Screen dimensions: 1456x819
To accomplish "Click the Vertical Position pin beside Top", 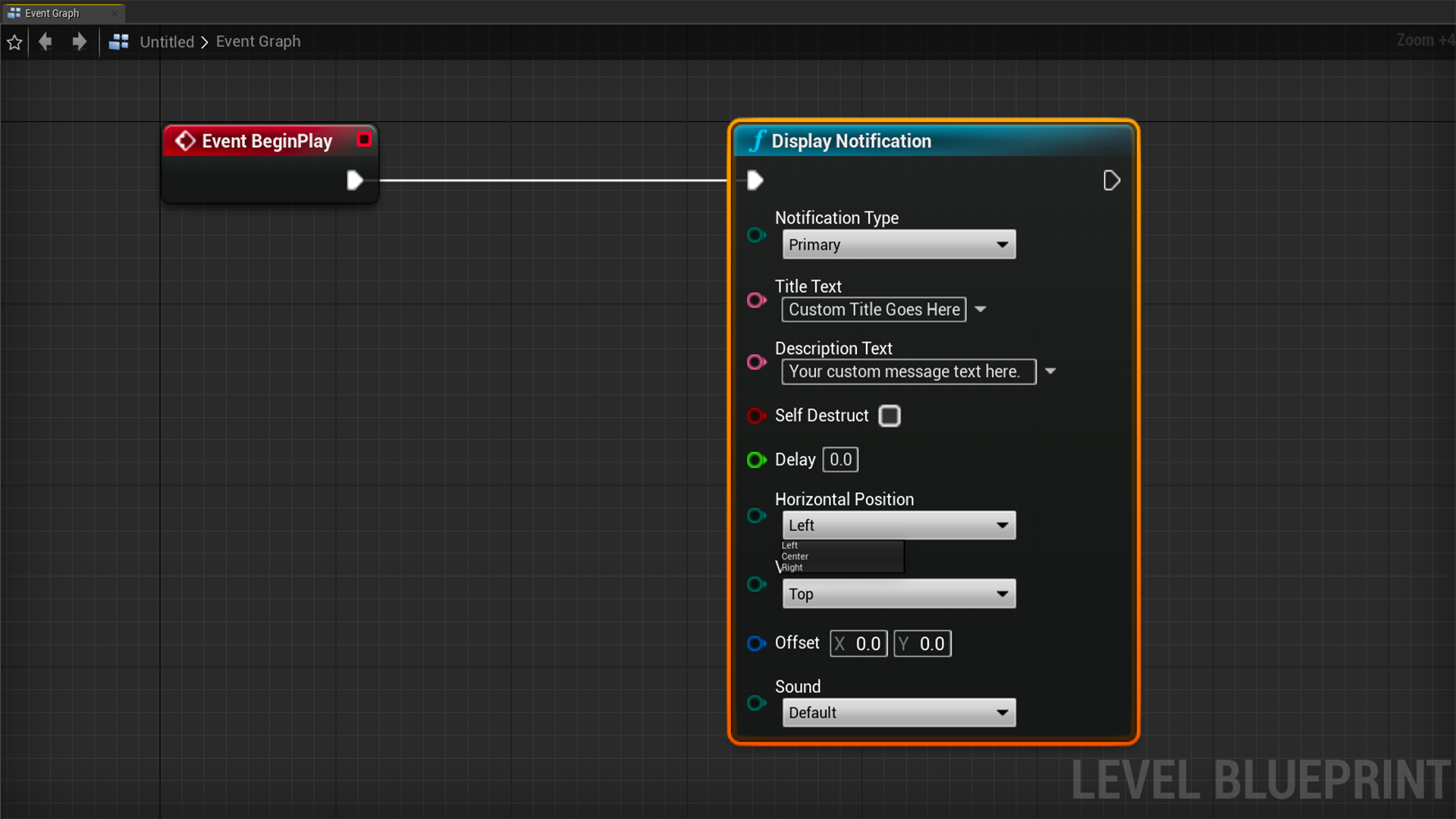I will 756,584.
